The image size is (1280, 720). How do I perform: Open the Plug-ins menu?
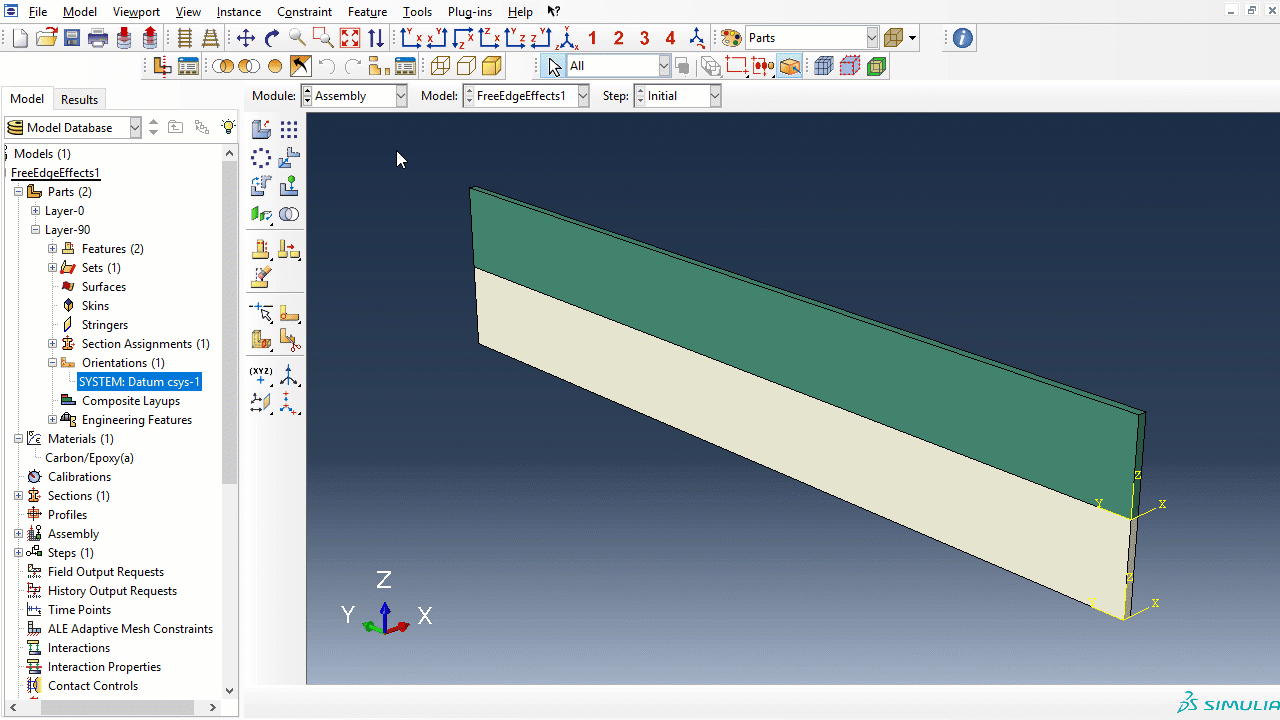pos(470,12)
